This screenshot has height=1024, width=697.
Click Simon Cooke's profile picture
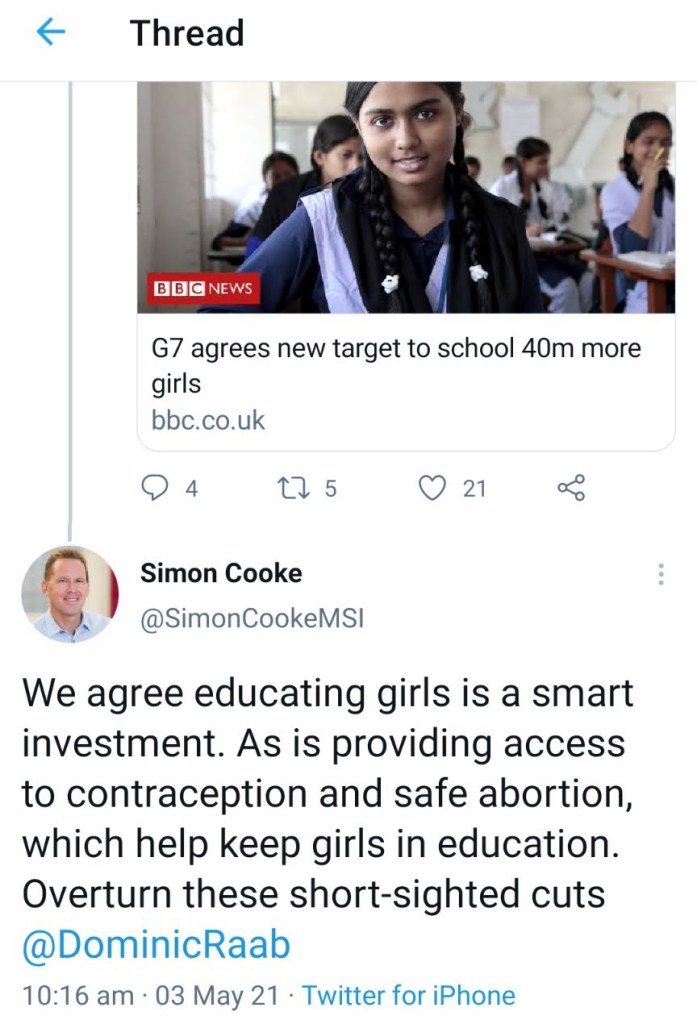coord(70,594)
